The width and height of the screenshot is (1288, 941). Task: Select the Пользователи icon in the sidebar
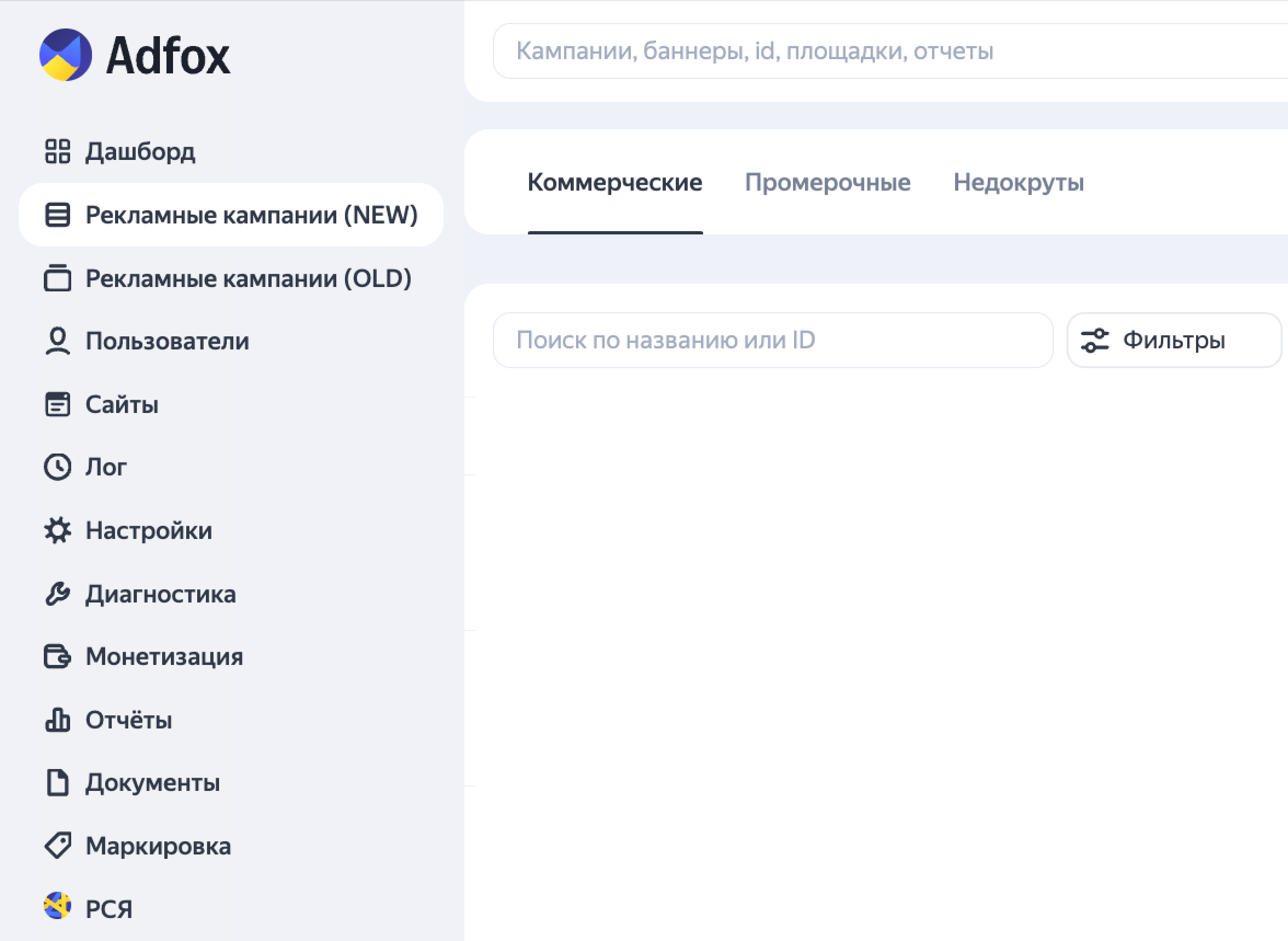[x=58, y=341]
